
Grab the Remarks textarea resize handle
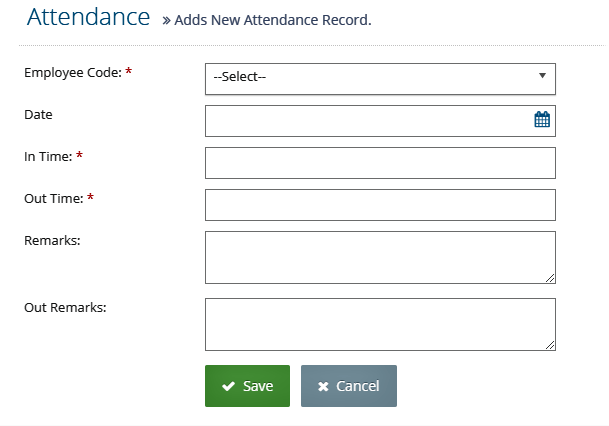click(x=550, y=278)
